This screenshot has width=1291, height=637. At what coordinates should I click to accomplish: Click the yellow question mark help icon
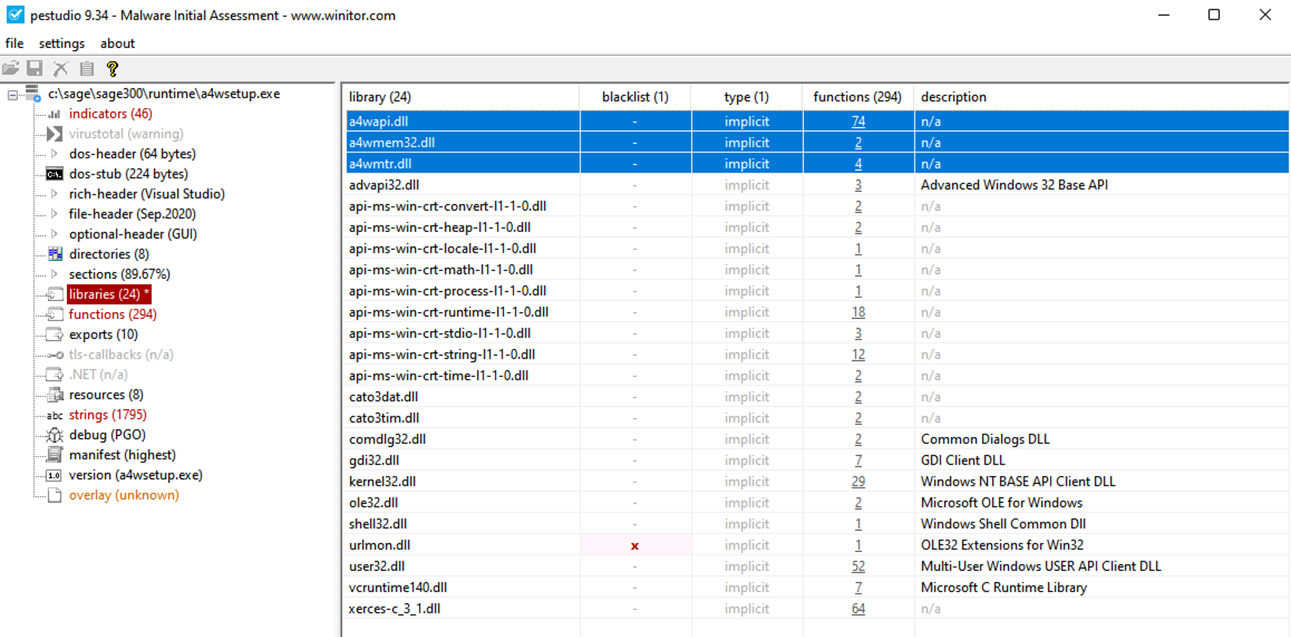coord(112,69)
